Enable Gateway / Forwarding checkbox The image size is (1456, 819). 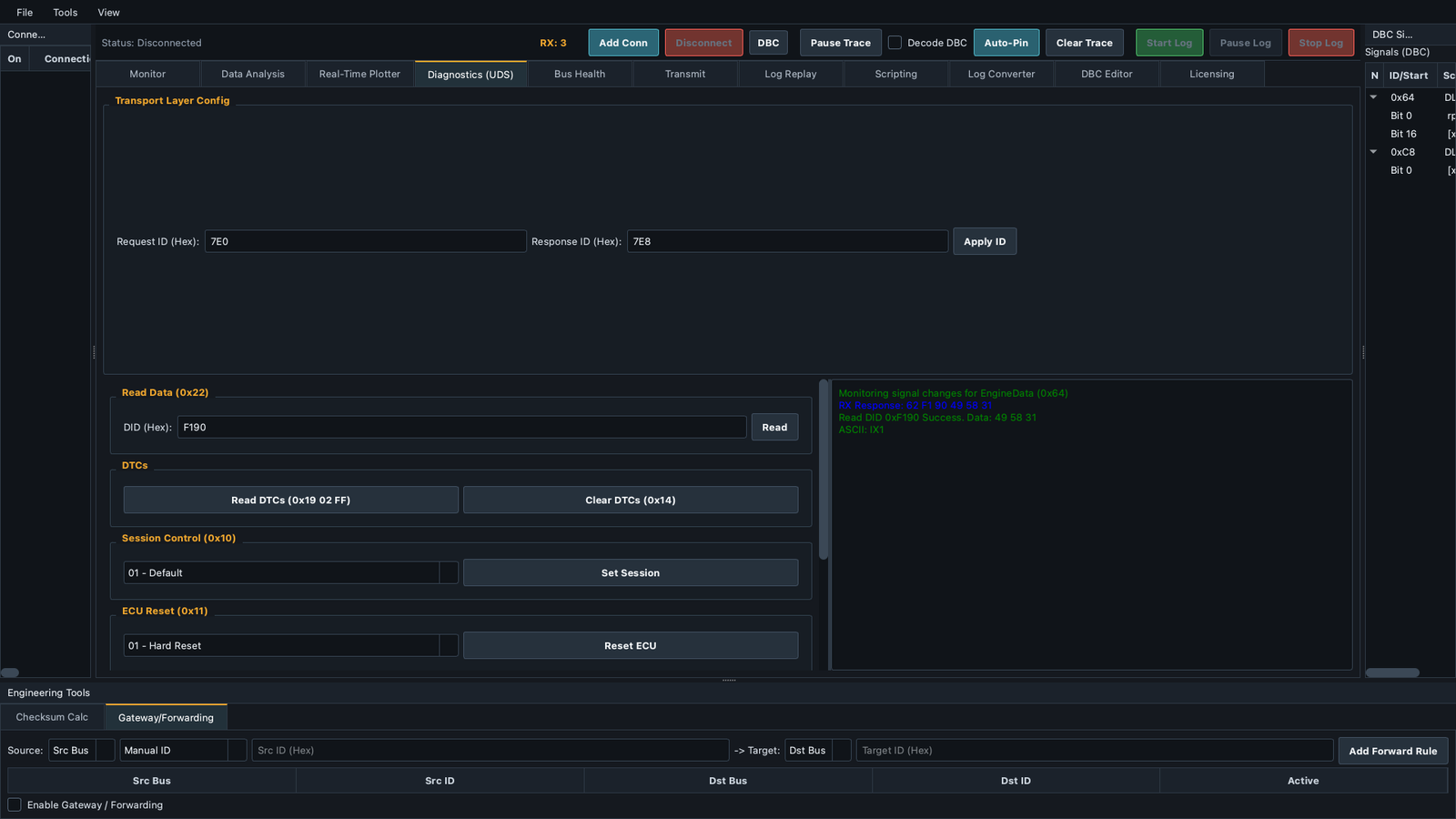point(15,804)
